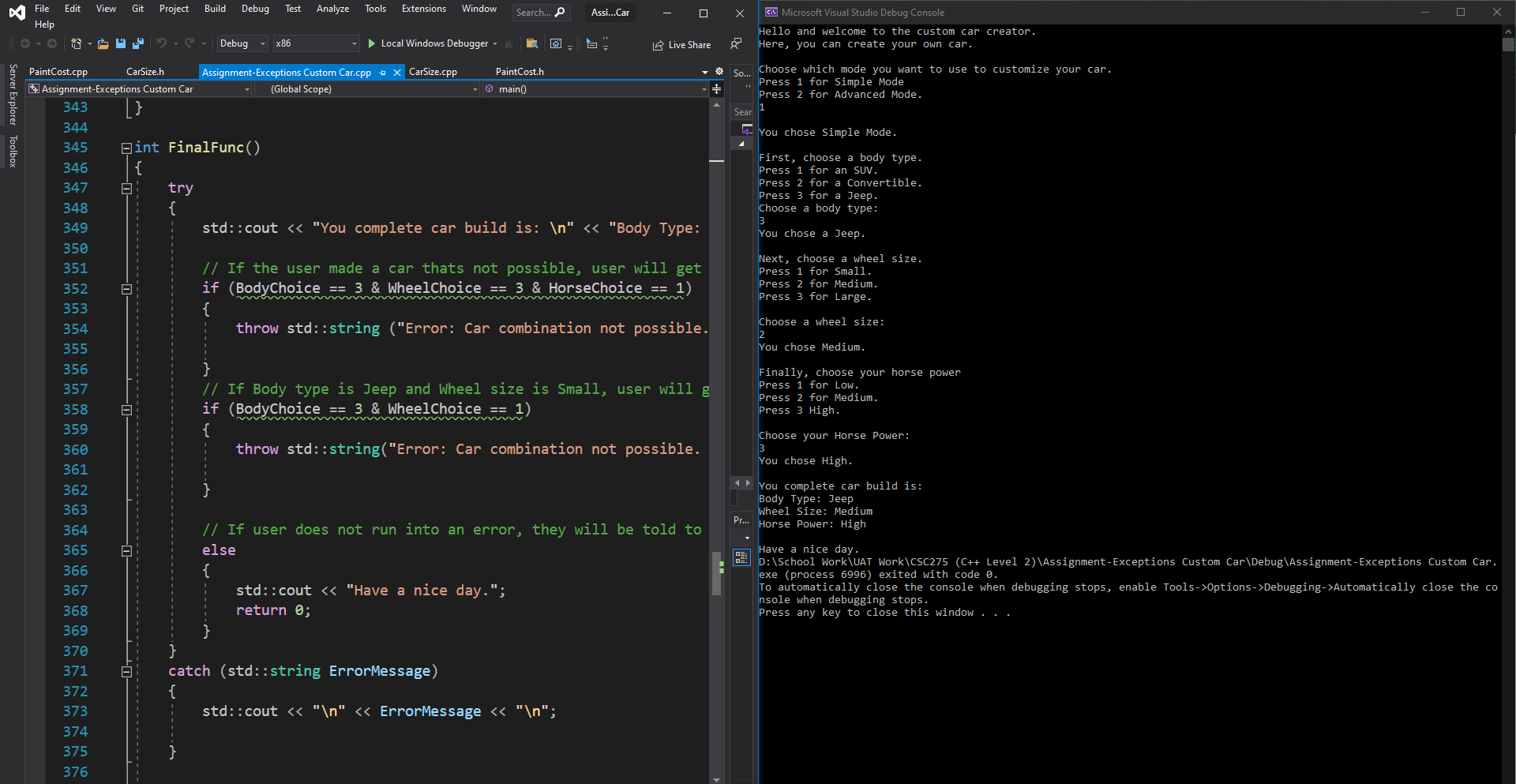Viewport: 1516px width, 784px height.
Task: Pin the Assignment-Exceptions Custom Car.cpp tab
Action: [x=383, y=73]
